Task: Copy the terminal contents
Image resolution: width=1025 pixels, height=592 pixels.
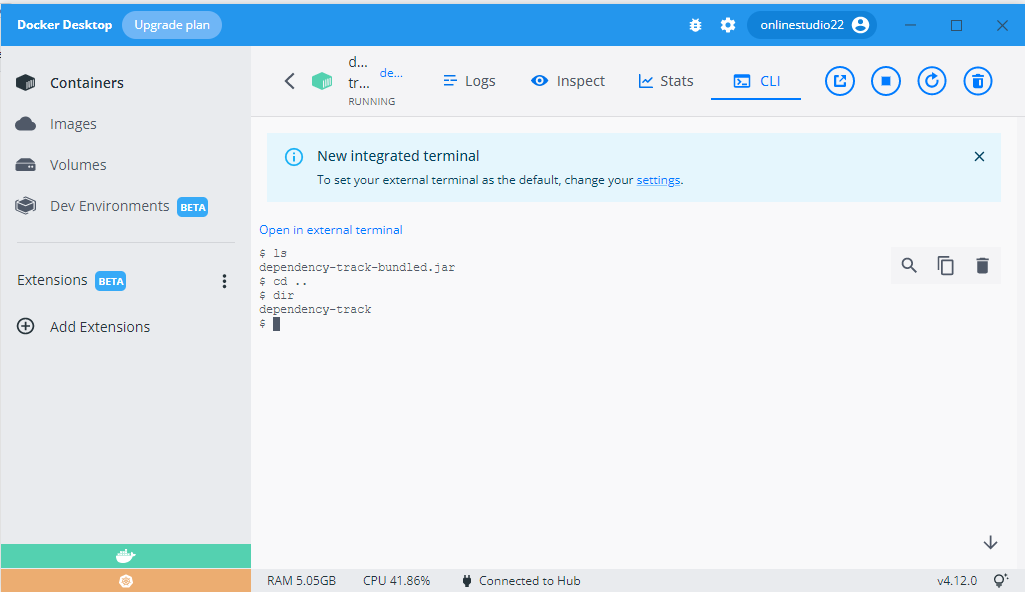Action: 945,265
